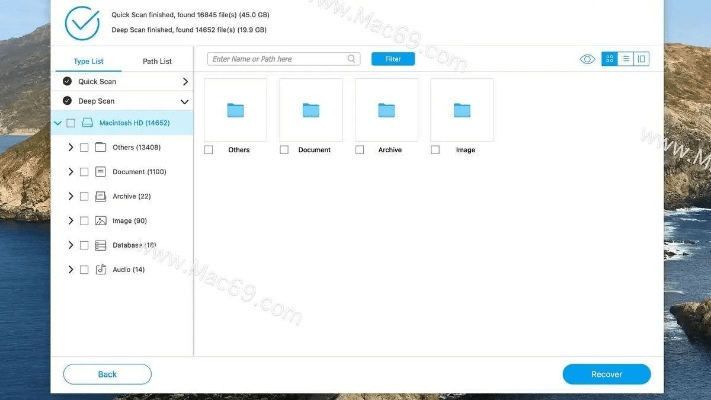Check the Macintosh HD checkbox

pyautogui.click(x=70, y=123)
